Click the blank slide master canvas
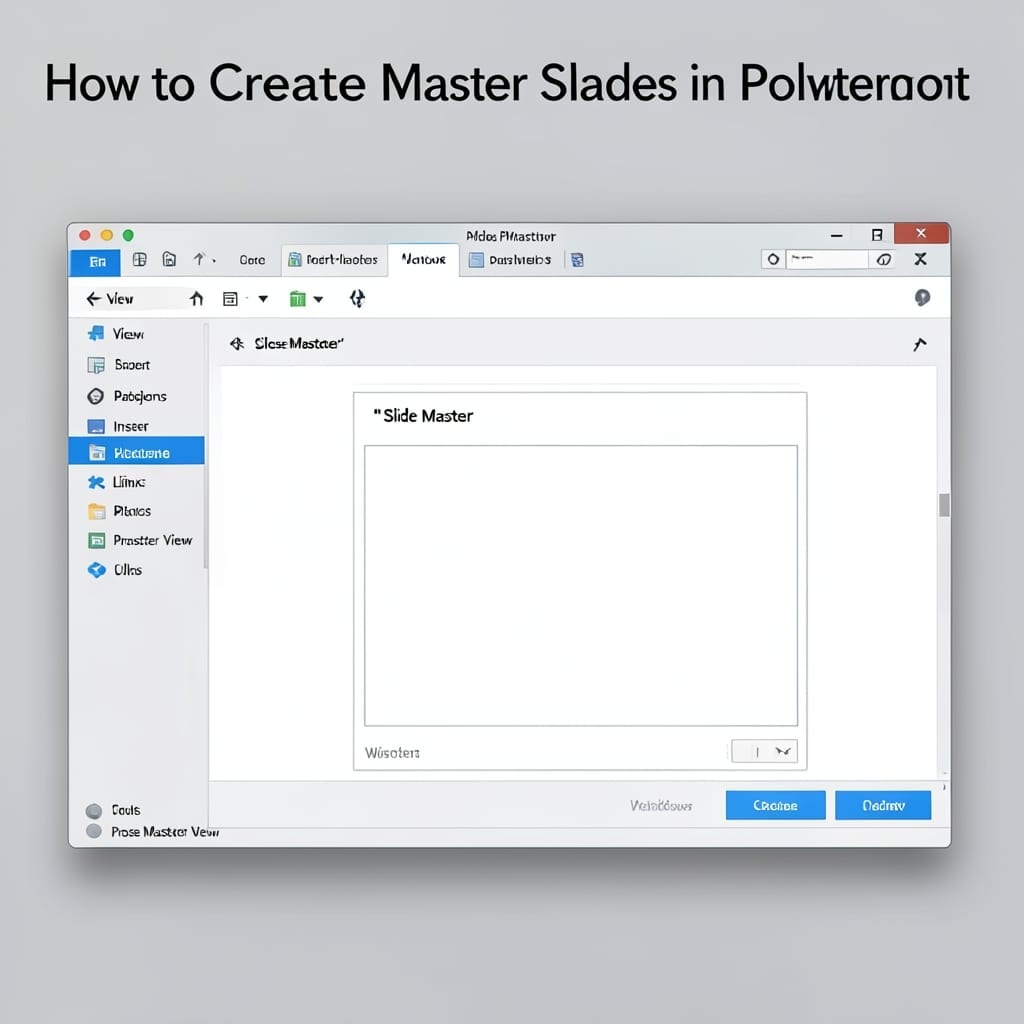 click(x=581, y=586)
